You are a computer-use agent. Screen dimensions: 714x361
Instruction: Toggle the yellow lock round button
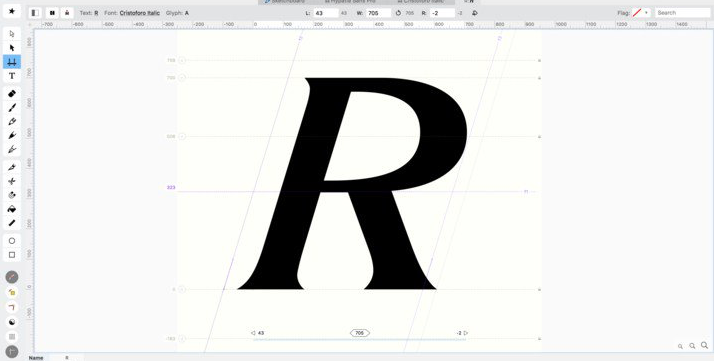tap(12, 292)
